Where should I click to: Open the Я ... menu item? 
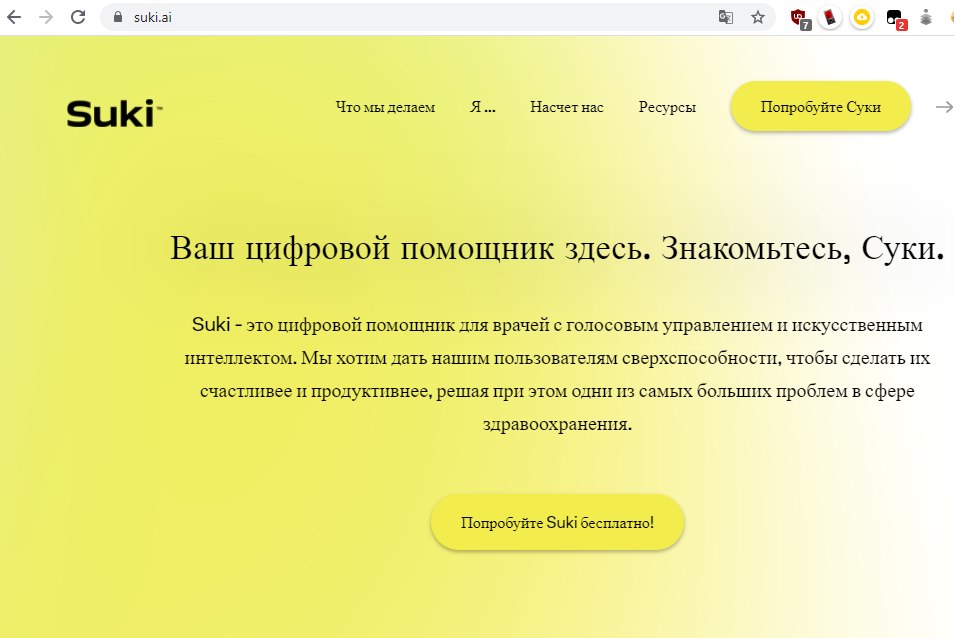(x=482, y=107)
